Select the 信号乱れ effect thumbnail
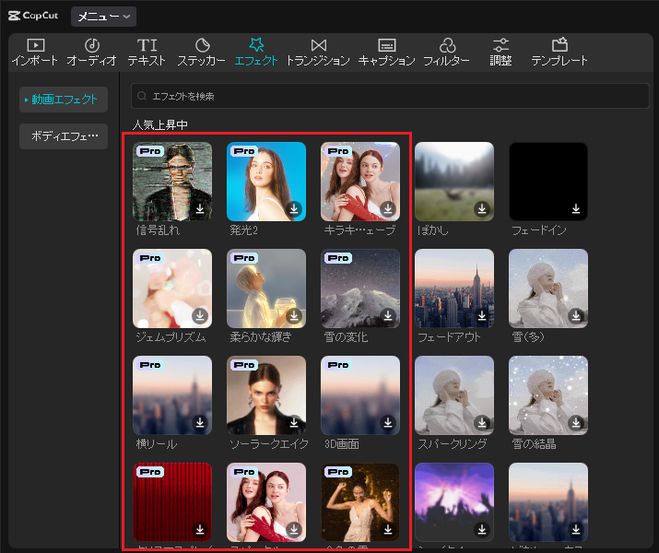Viewport: 659px width, 553px height. point(172,181)
